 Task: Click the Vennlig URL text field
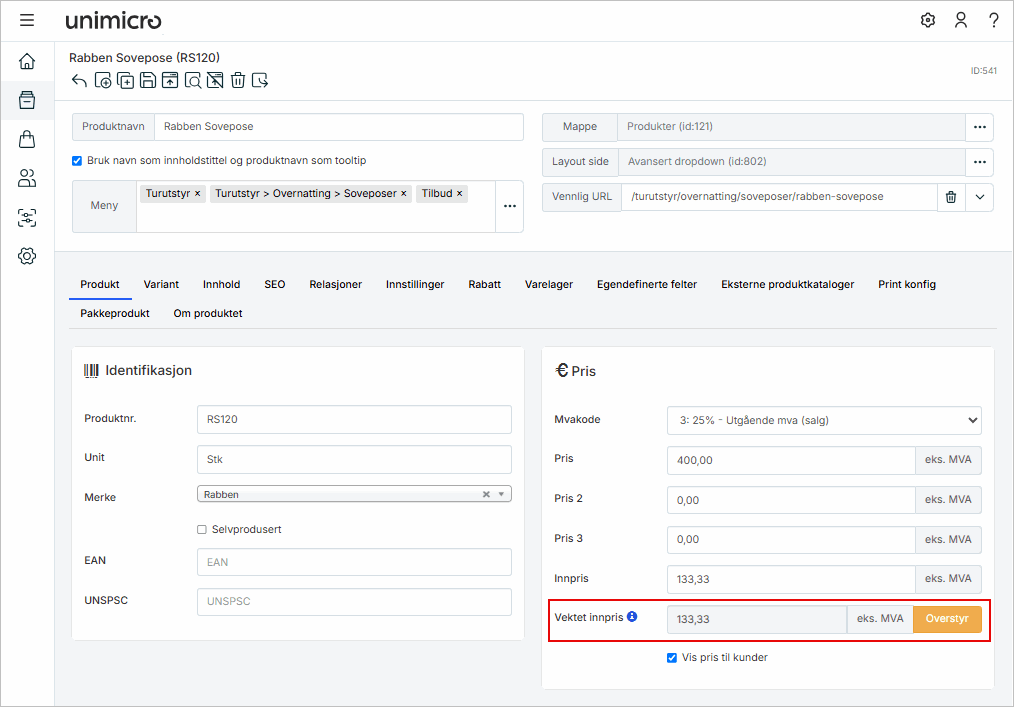point(779,197)
